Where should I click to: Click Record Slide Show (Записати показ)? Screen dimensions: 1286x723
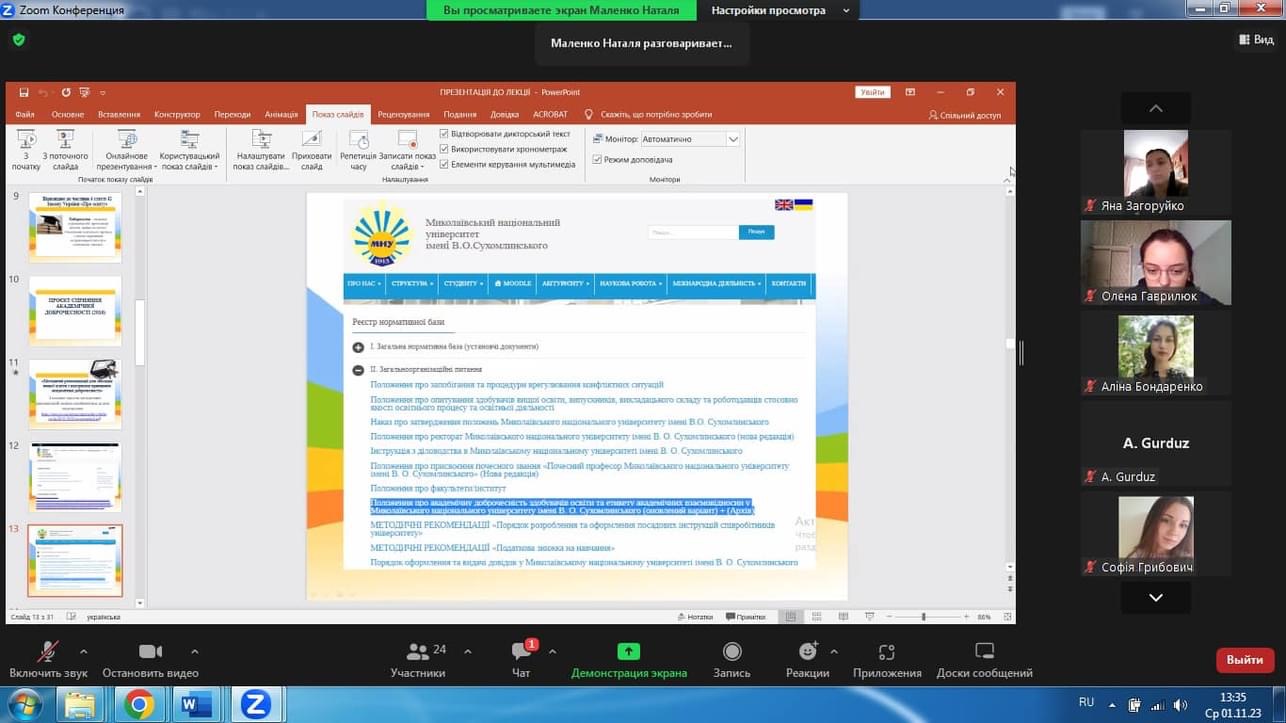point(406,150)
